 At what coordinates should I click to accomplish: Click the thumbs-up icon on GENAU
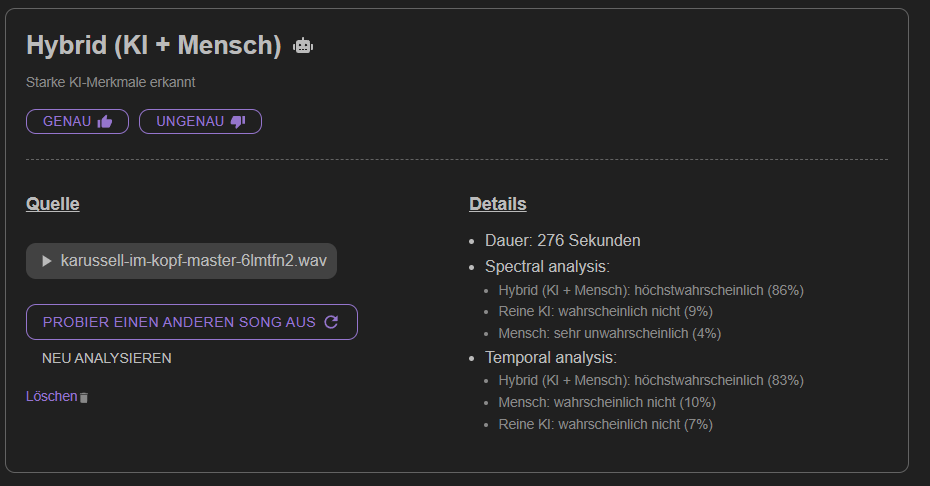pyautogui.click(x=105, y=122)
